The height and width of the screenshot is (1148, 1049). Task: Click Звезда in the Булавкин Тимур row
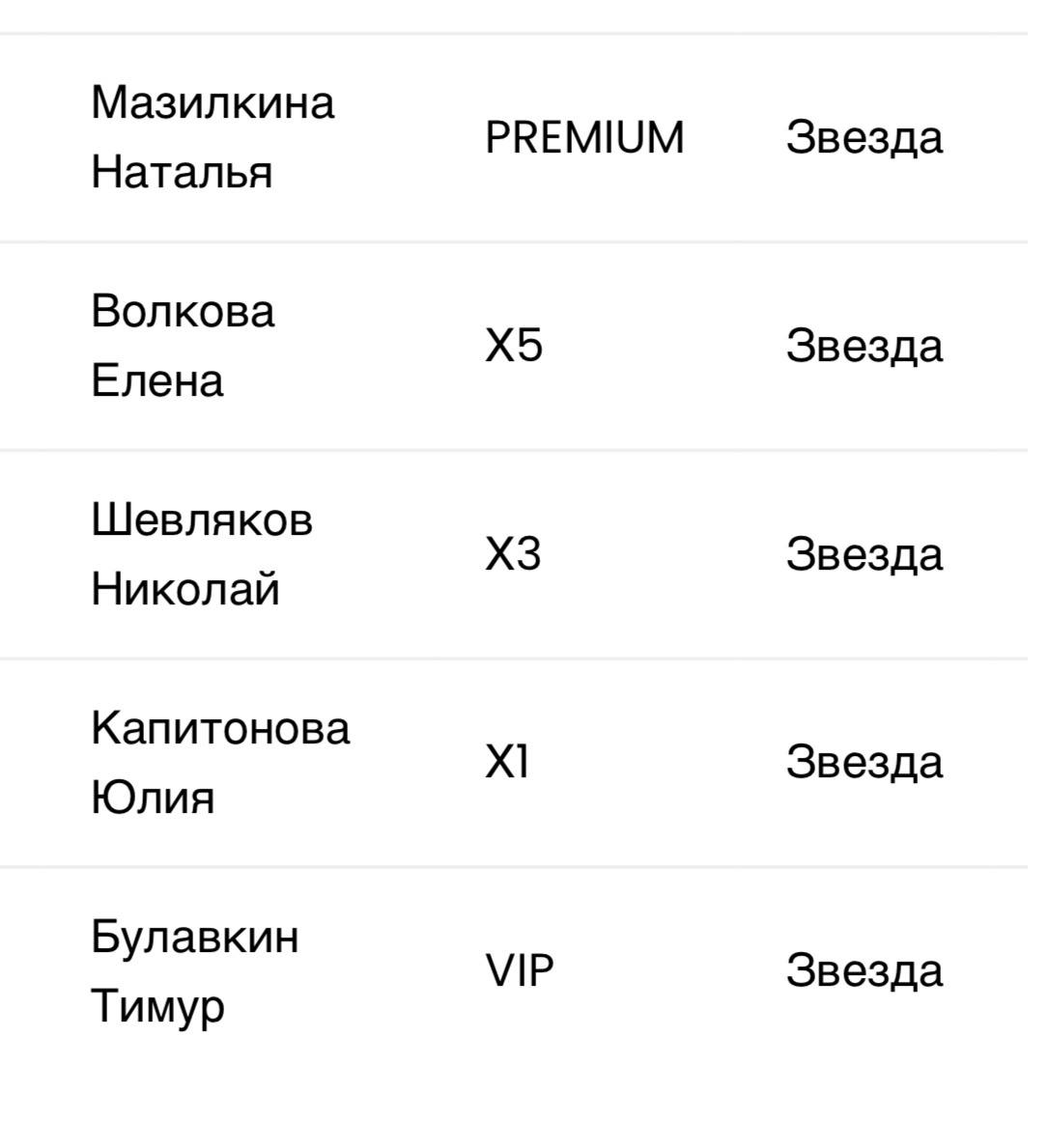click(864, 971)
